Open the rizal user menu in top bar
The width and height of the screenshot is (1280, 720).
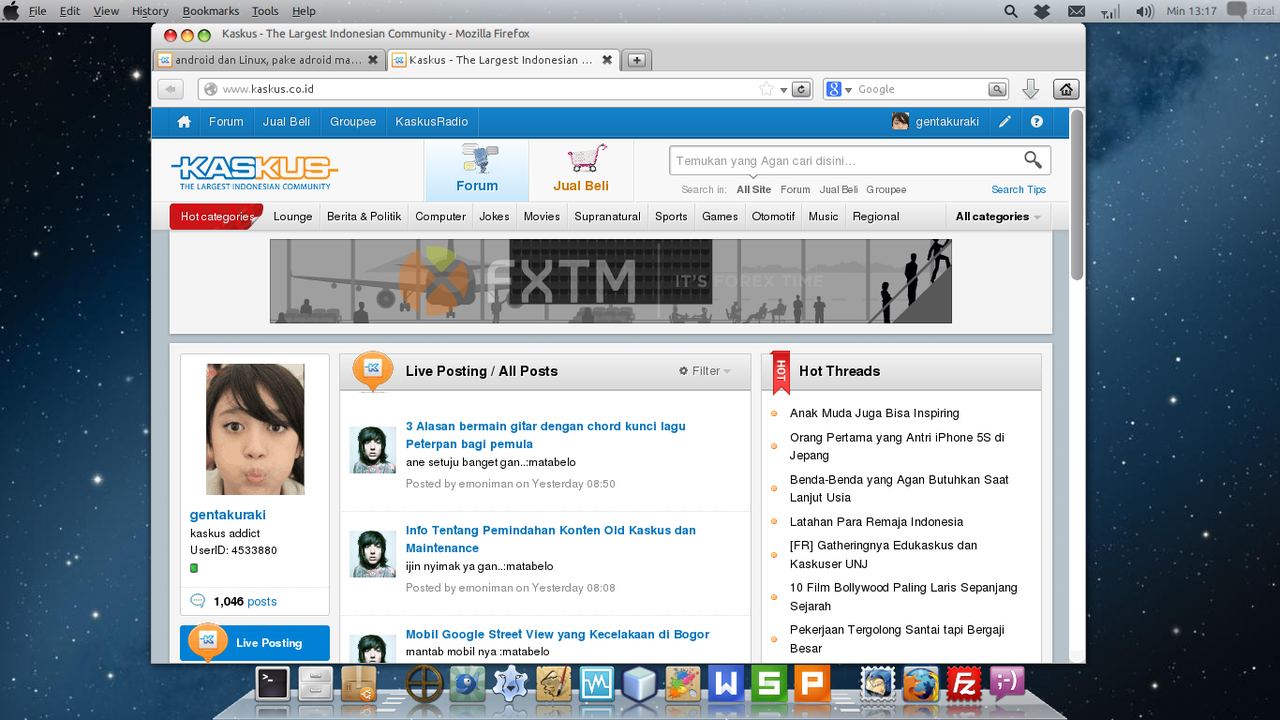tap(1249, 11)
